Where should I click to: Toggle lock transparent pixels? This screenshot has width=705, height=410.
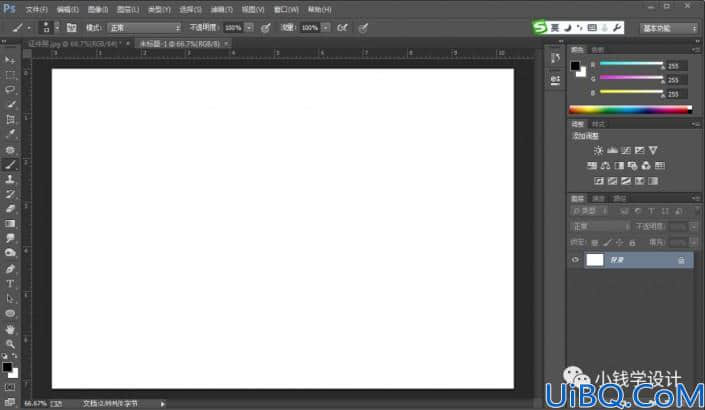point(594,243)
